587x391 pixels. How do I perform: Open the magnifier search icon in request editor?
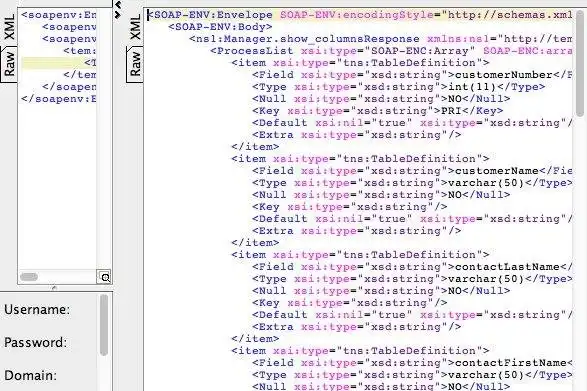point(105,277)
